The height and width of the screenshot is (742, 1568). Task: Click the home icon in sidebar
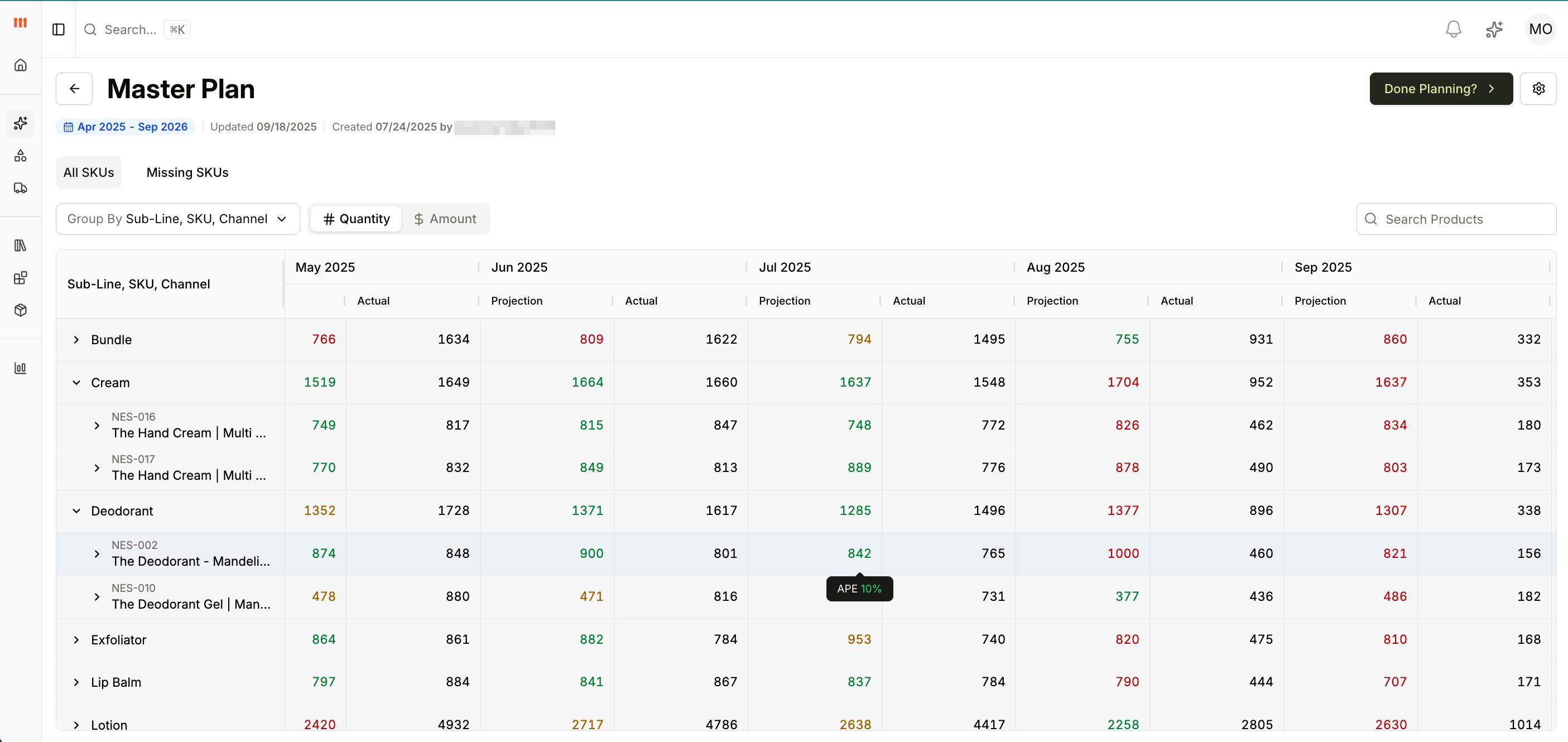[21, 65]
